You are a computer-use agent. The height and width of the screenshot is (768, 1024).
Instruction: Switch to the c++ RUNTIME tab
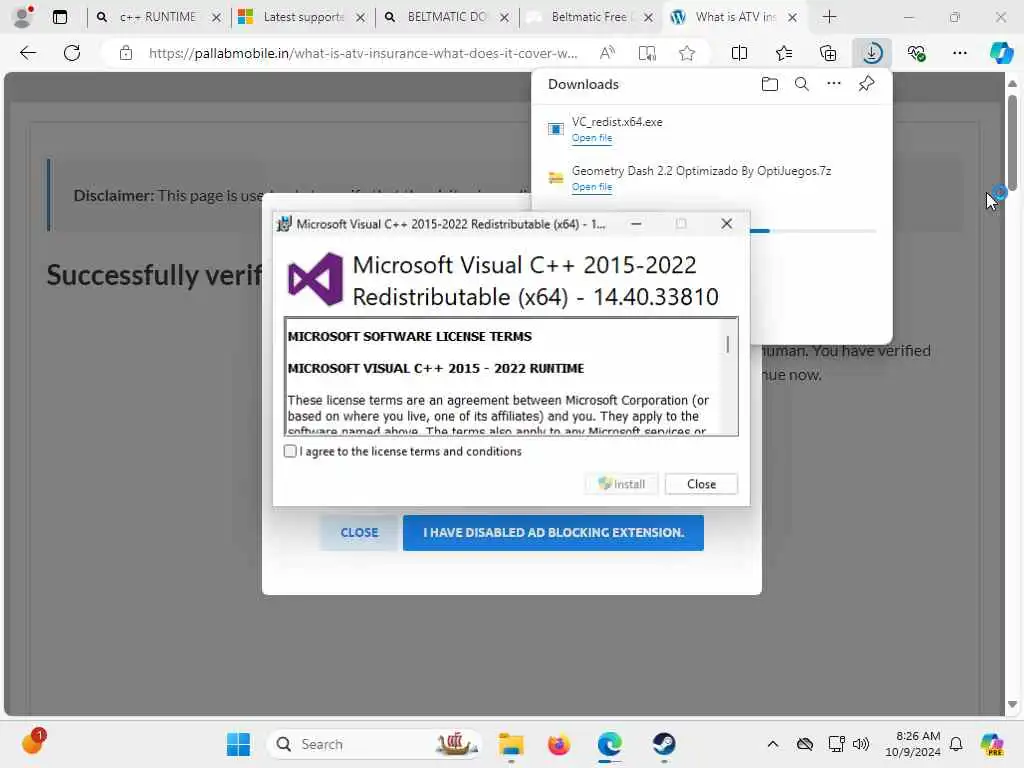(x=157, y=17)
